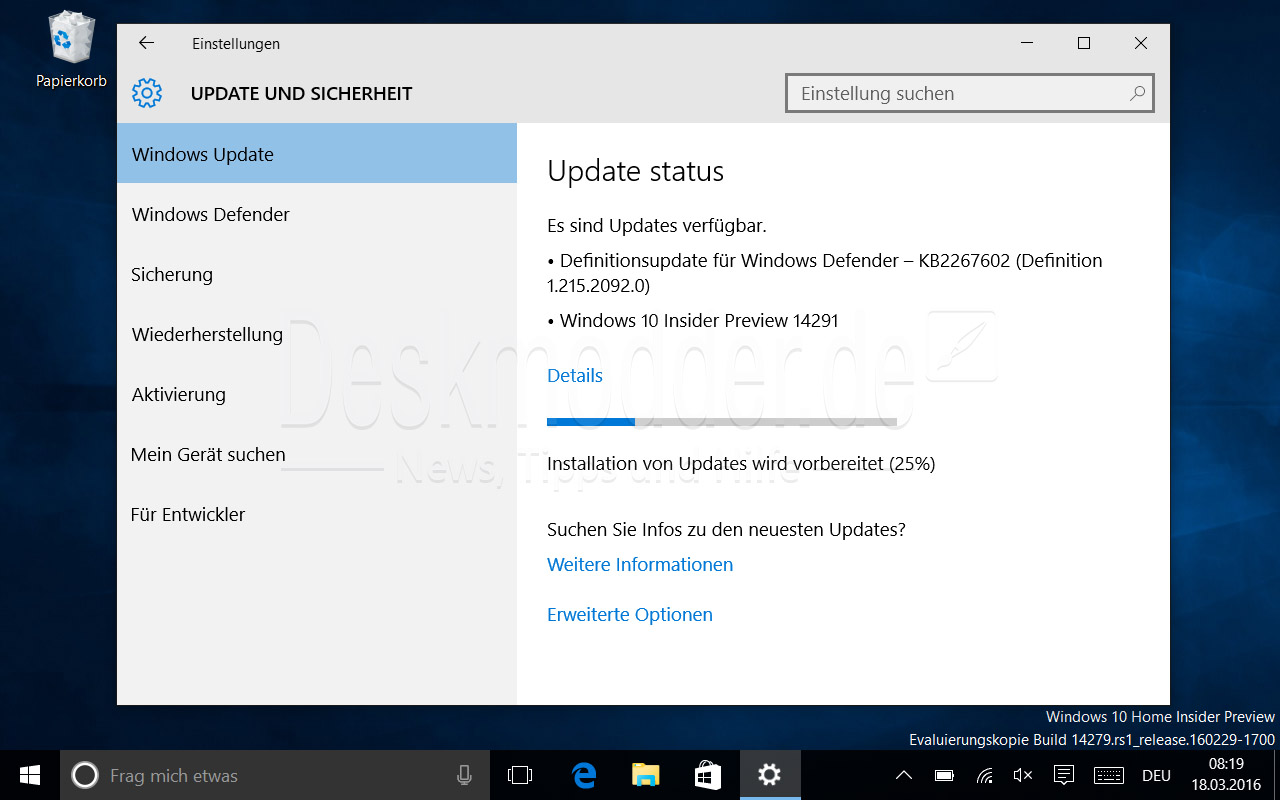Go back with the arrow in Einstellungen
1280x800 pixels.
[146, 43]
